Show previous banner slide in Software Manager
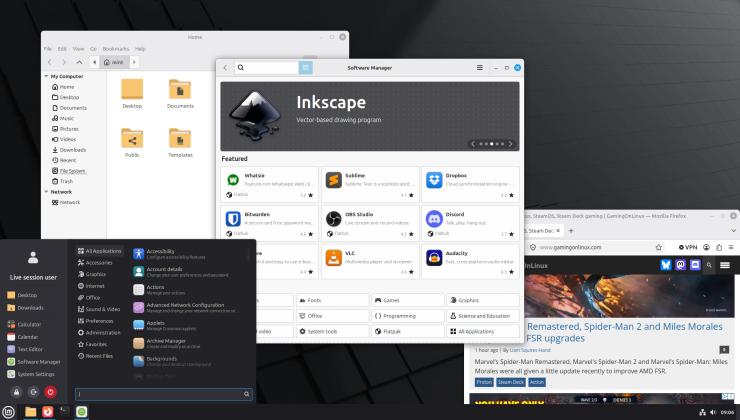This screenshot has width=740, height=420. (473, 144)
